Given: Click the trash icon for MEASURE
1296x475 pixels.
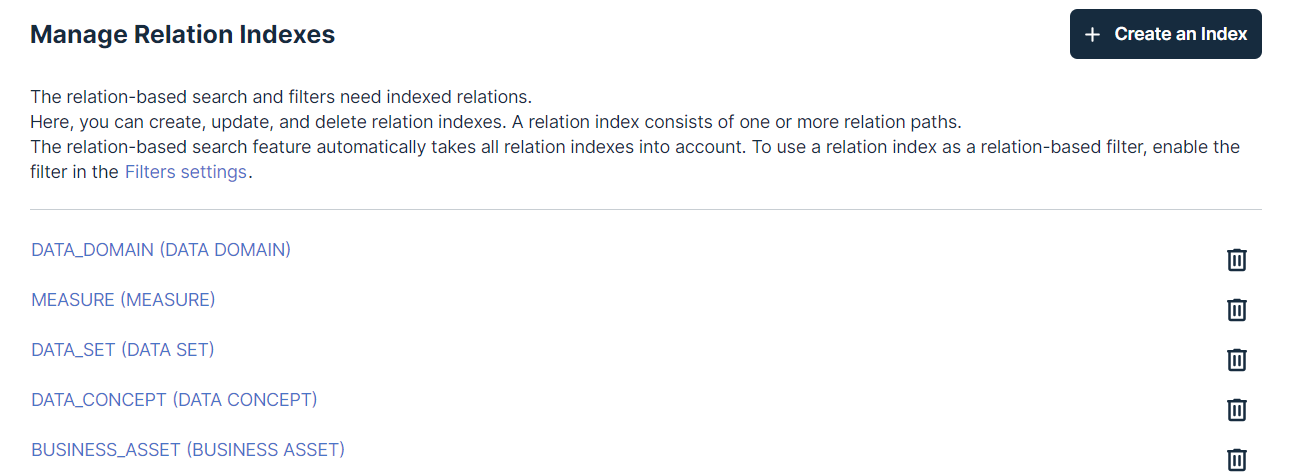Looking at the screenshot, I should [x=1237, y=310].
